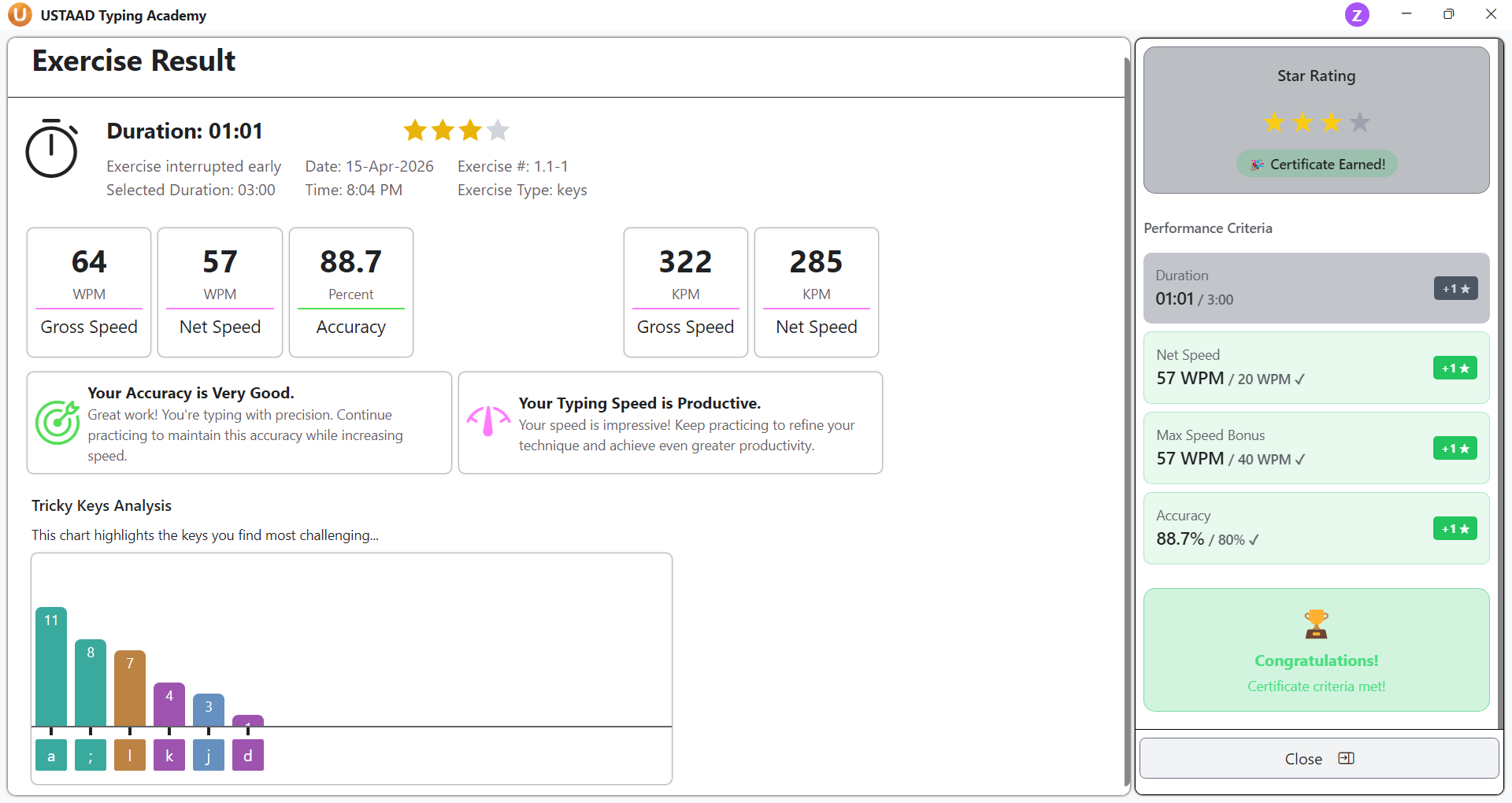Select the 322 KPM Gross Speed card
This screenshot has height=803, width=1512.
point(685,292)
